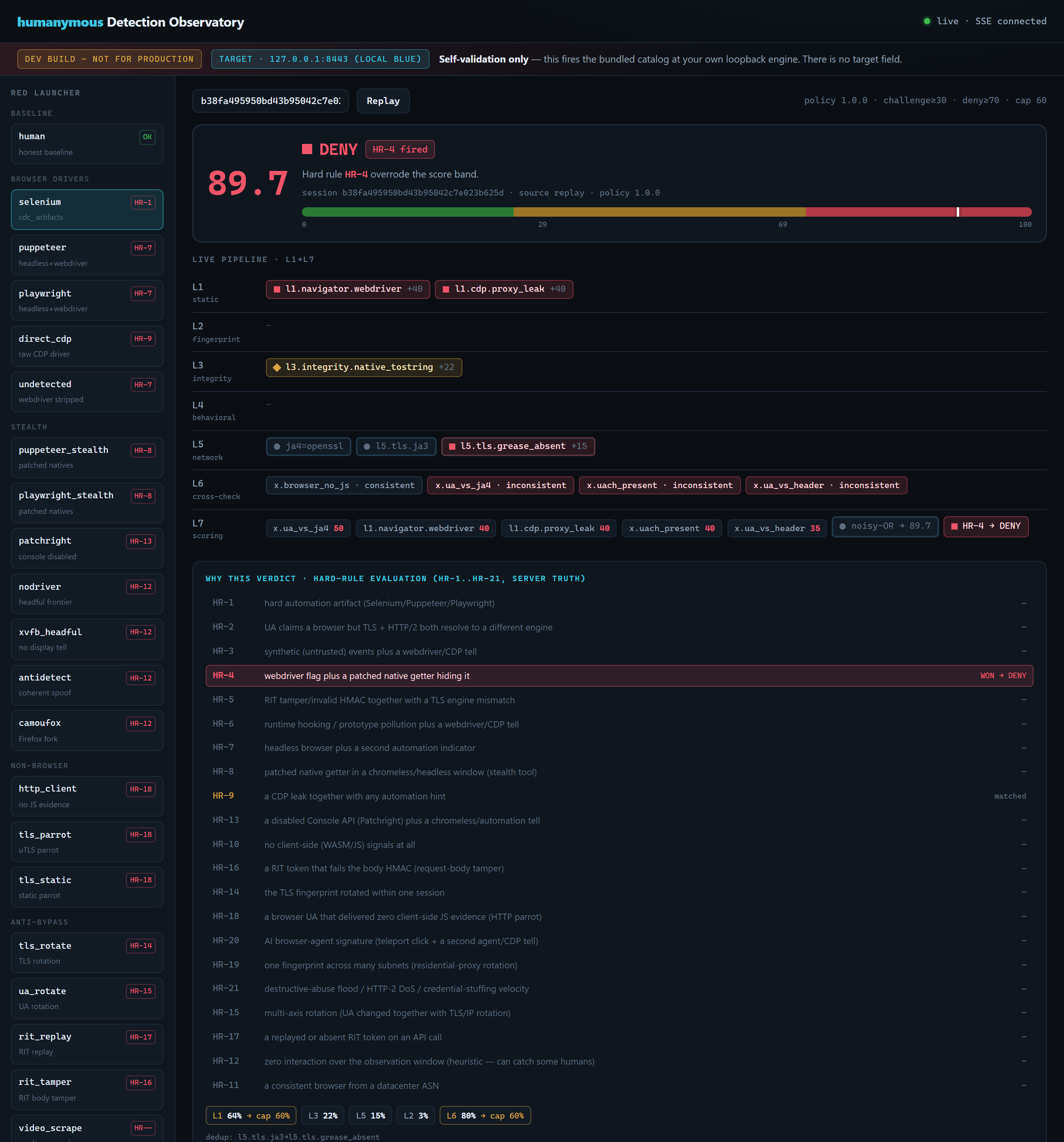Click the x.ua_vs_header 35 scoring chip
This screenshot has width=1064, height=1142.
pyautogui.click(x=777, y=528)
